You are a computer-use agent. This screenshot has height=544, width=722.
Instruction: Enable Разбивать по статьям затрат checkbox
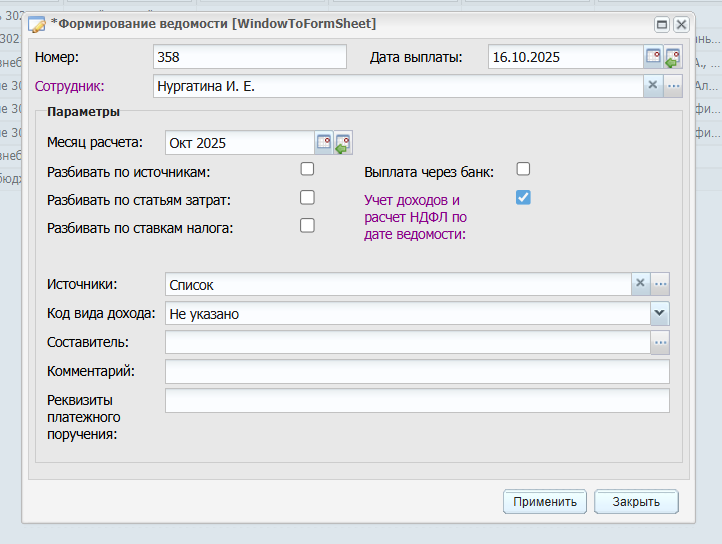click(307, 198)
